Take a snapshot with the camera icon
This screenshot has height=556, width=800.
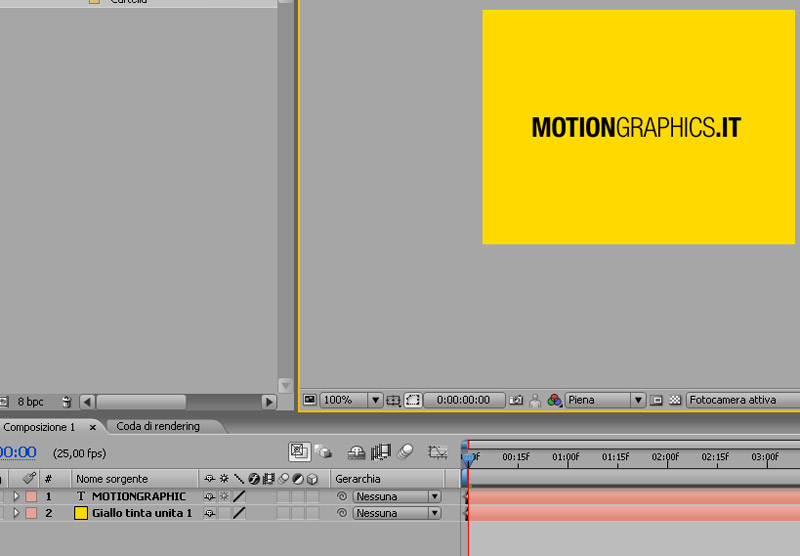point(516,400)
